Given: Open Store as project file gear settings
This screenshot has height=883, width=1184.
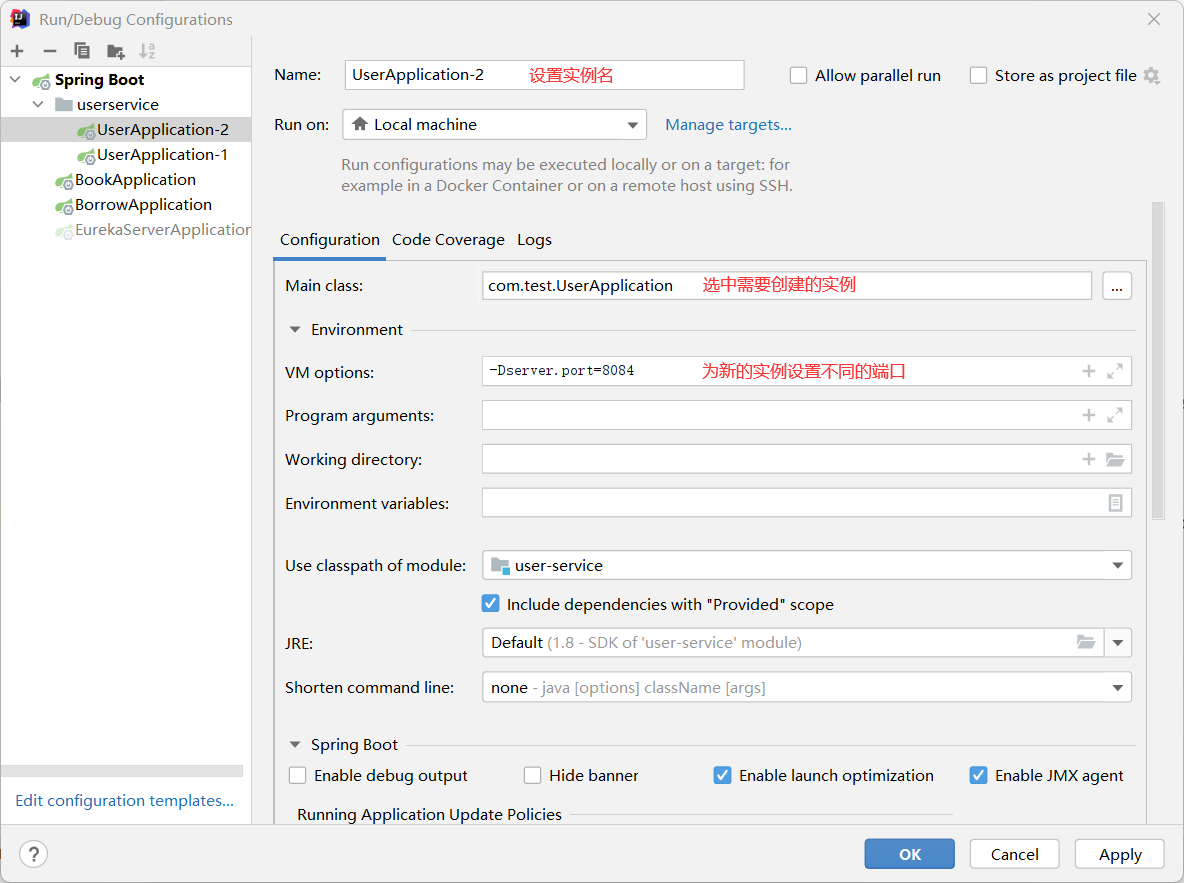Looking at the screenshot, I should [x=1152, y=76].
